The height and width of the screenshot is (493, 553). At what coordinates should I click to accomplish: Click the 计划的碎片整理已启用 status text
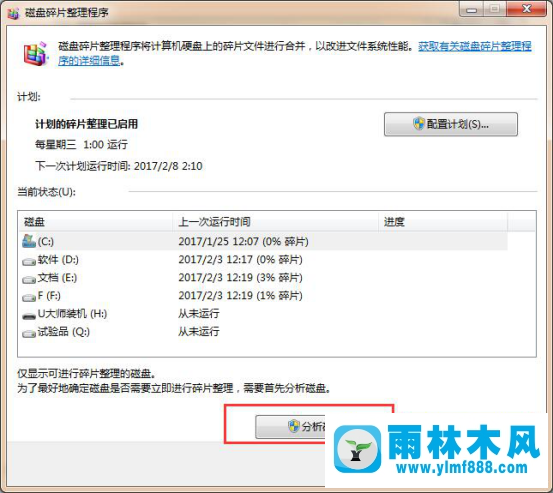coord(86,124)
